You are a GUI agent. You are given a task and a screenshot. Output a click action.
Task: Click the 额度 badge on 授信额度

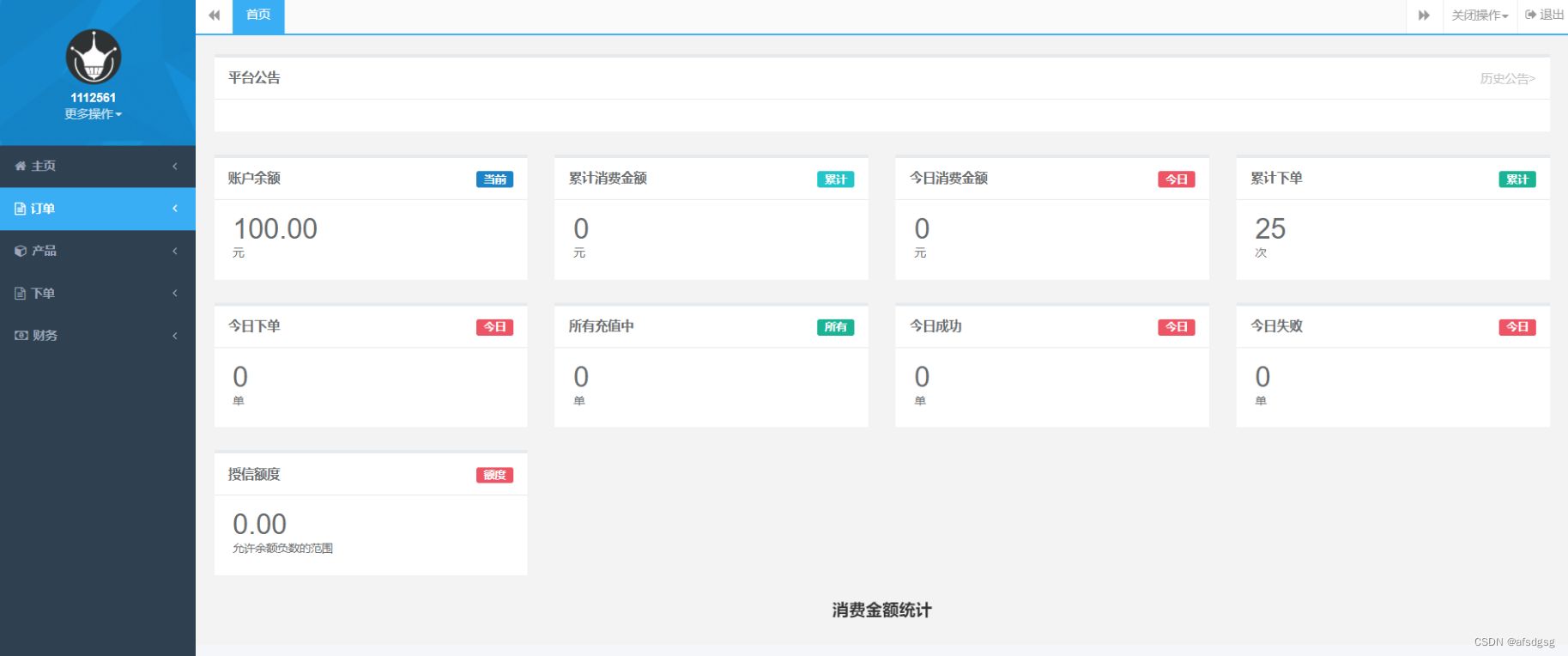[494, 475]
